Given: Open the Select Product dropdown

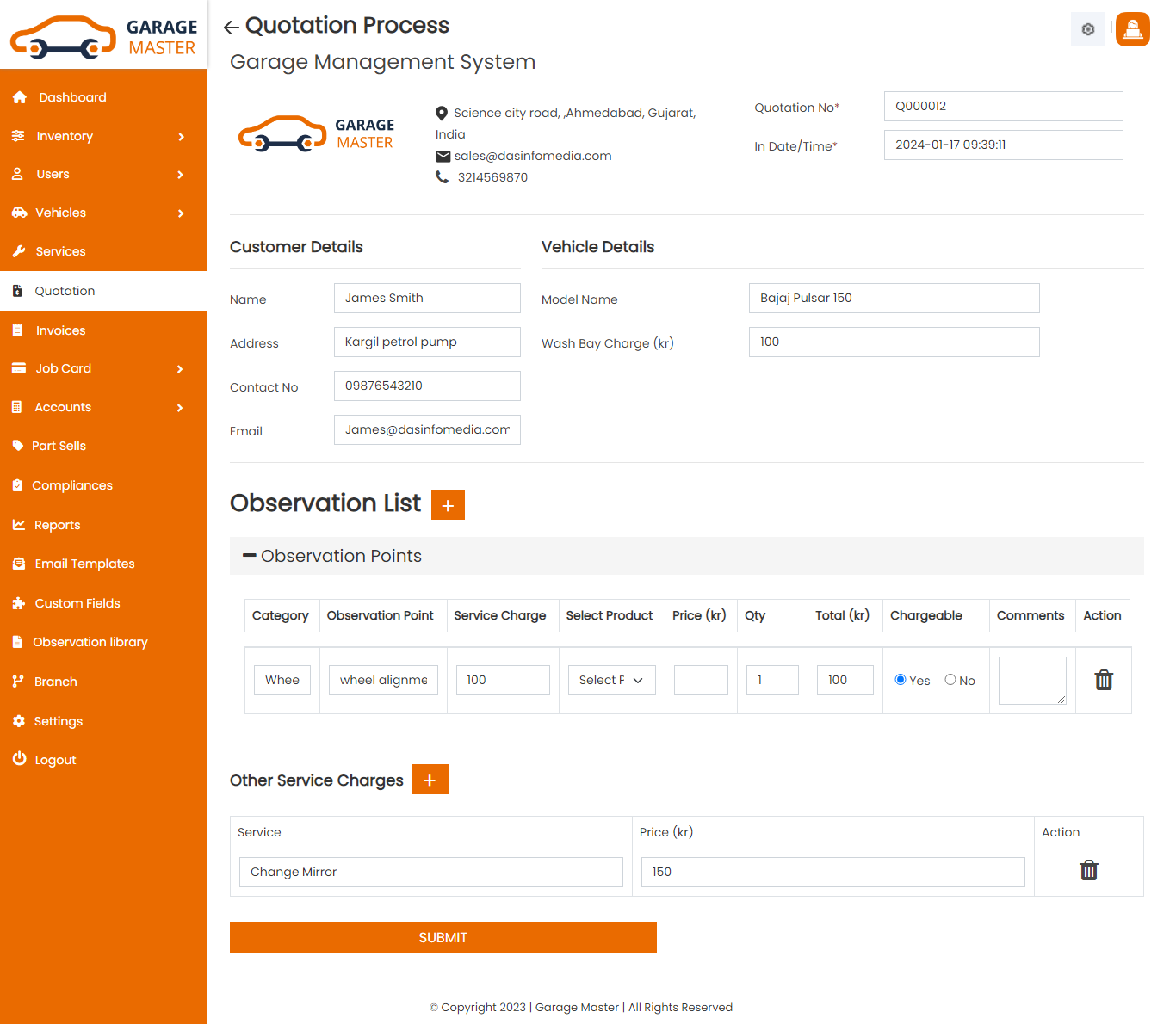Looking at the screenshot, I should click(611, 681).
